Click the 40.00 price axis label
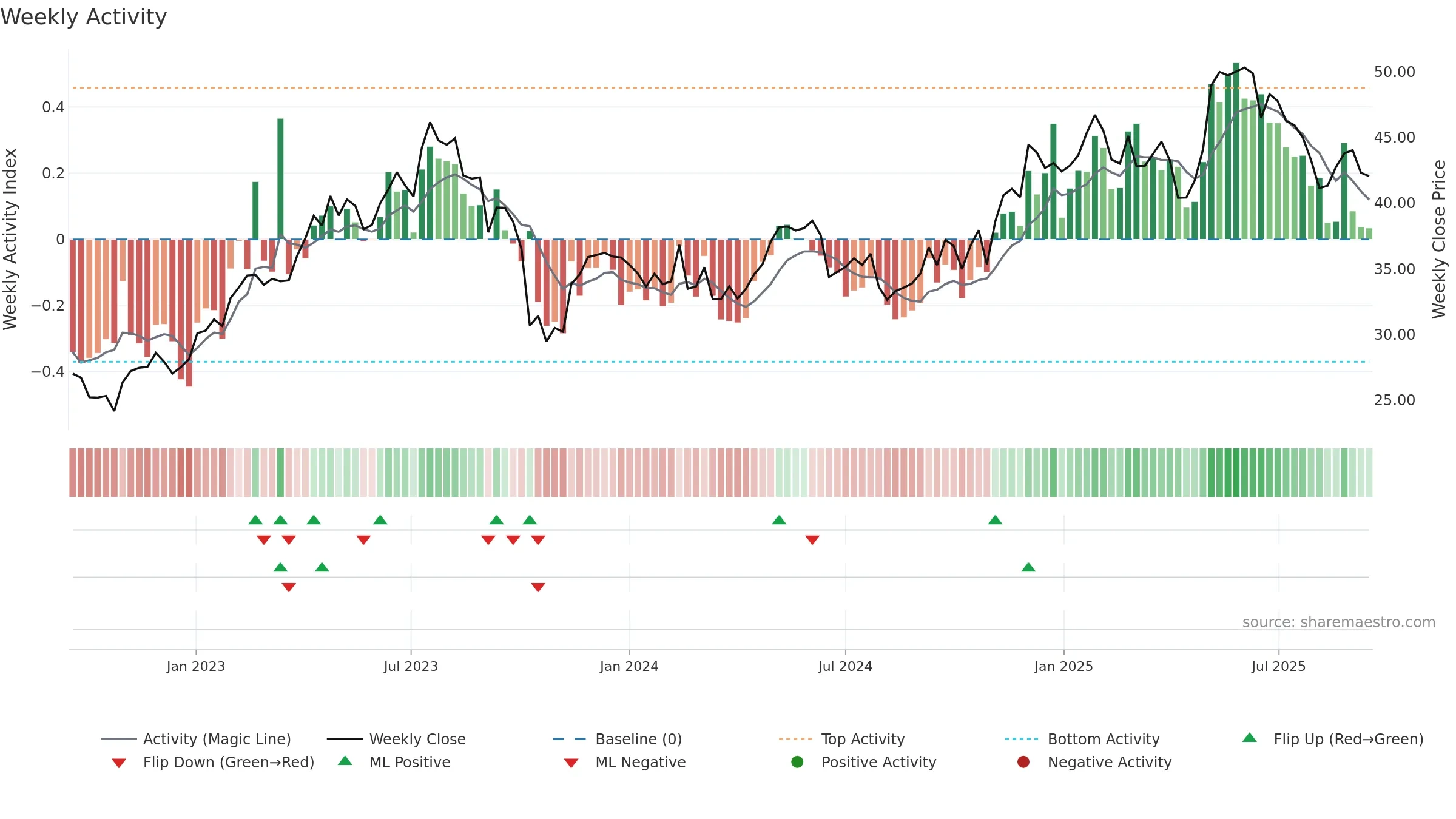1456x819 pixels. pos(1394,203)
